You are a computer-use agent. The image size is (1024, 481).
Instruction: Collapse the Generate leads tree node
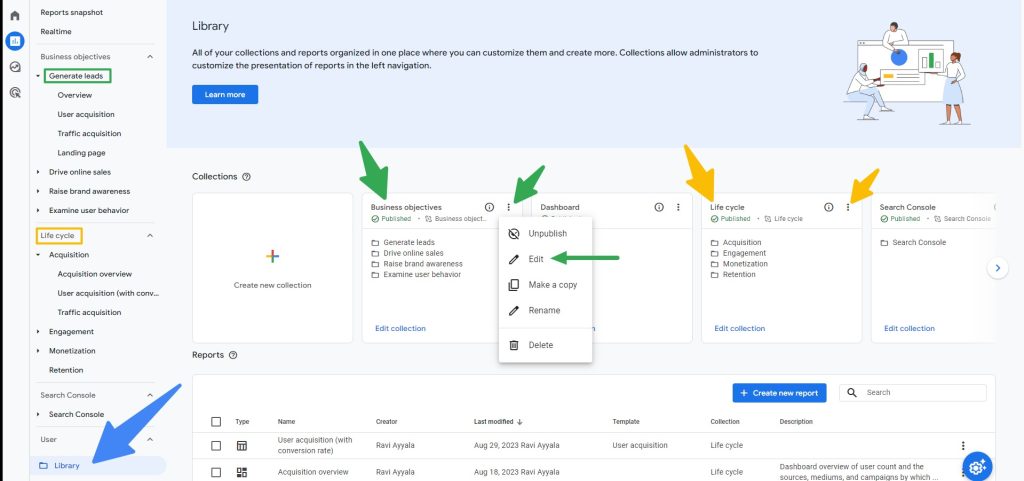click(x=39, y=76)
